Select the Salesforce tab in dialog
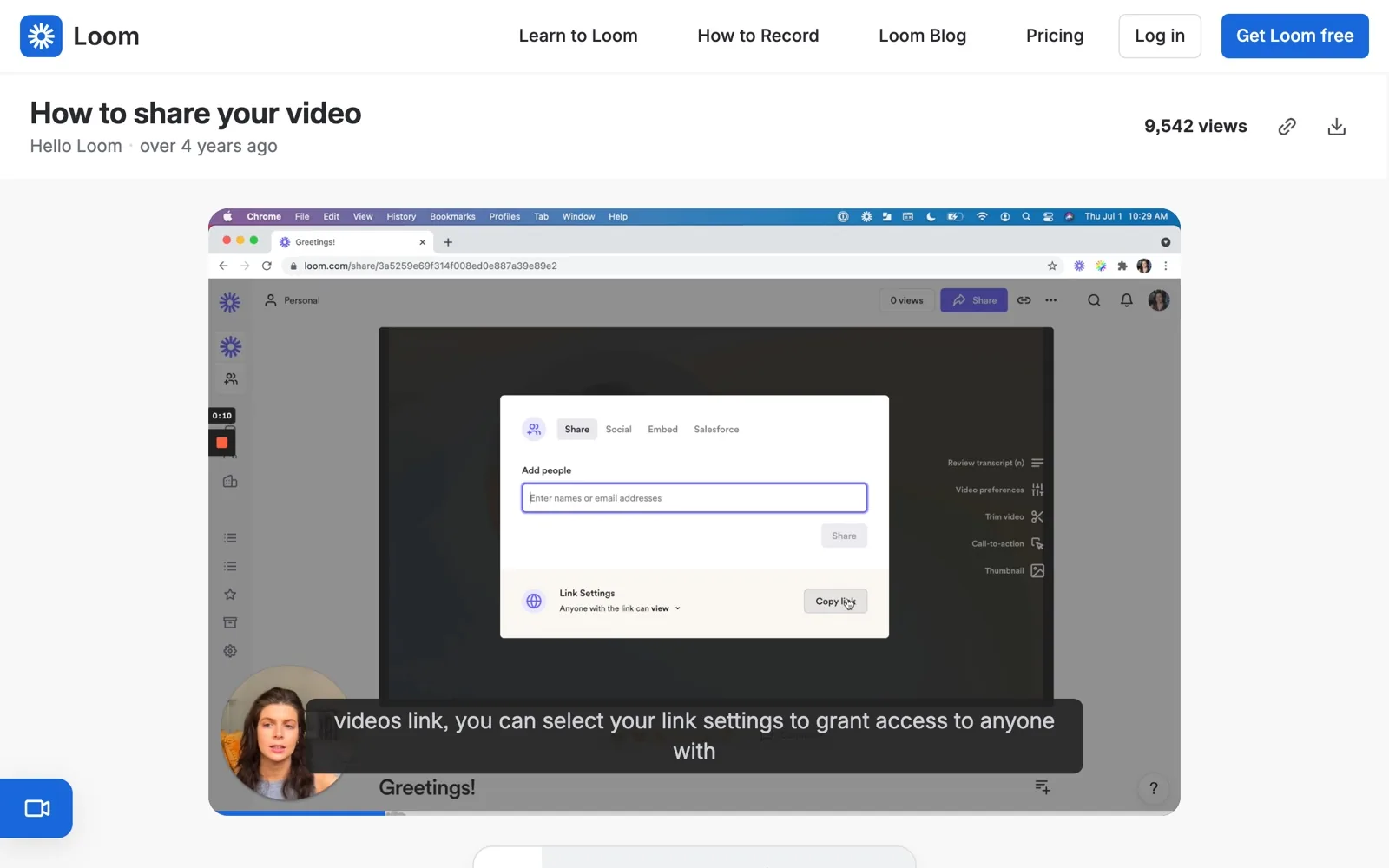Screen dimensions: 1389x868 click(x=716, y=429)
